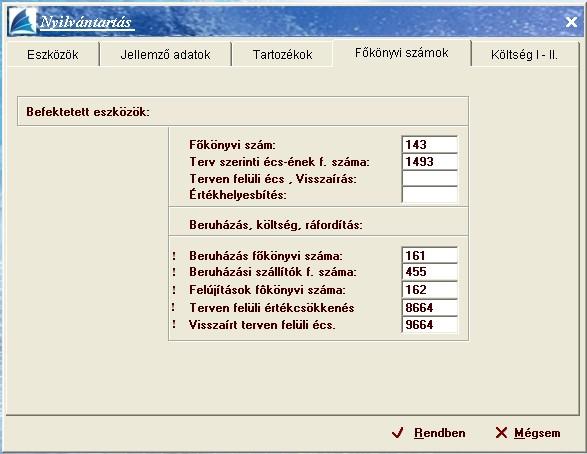Switch to the Eszközök tab
The image size is (587, 454).
[53, 55]
